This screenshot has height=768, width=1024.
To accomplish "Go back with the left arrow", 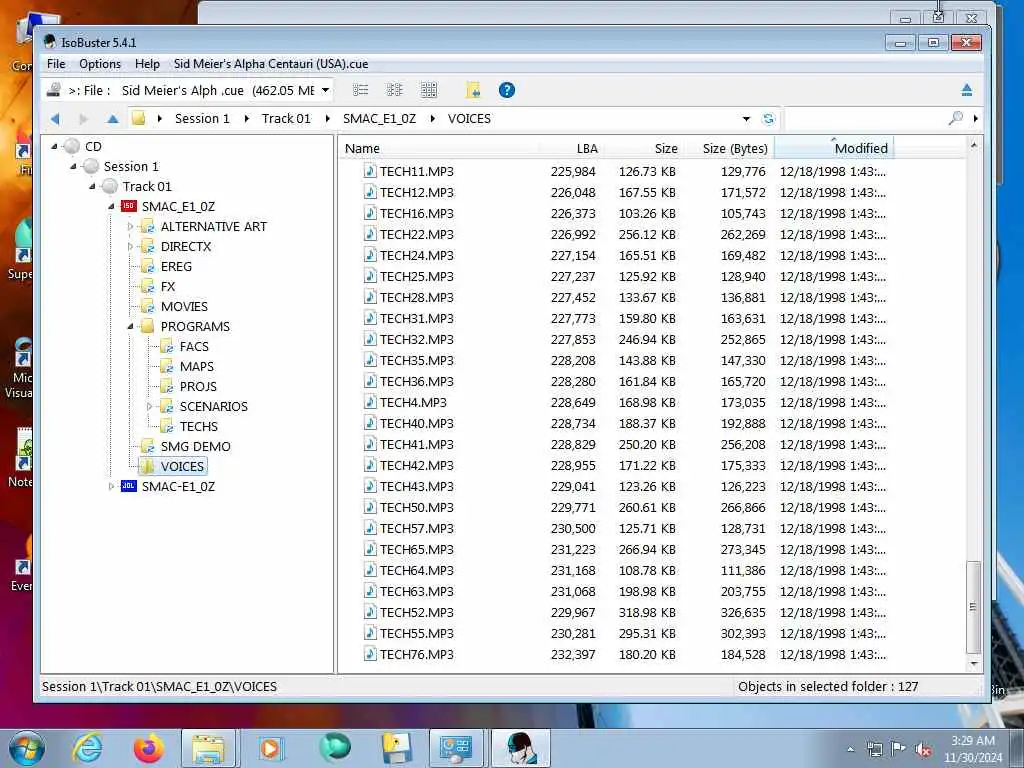I will (55, 119).
